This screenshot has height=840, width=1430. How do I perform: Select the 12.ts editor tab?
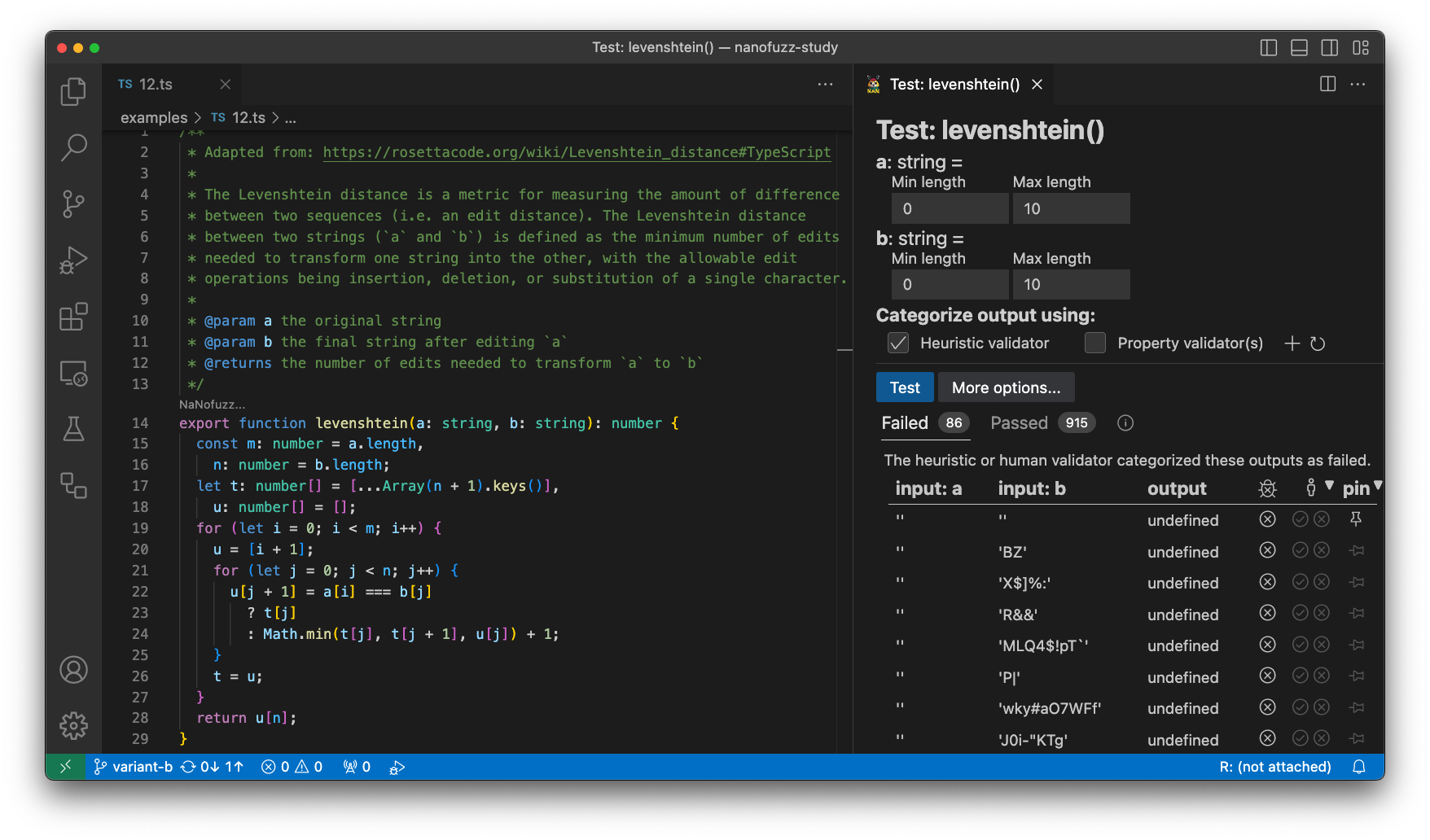click(156, 85)
